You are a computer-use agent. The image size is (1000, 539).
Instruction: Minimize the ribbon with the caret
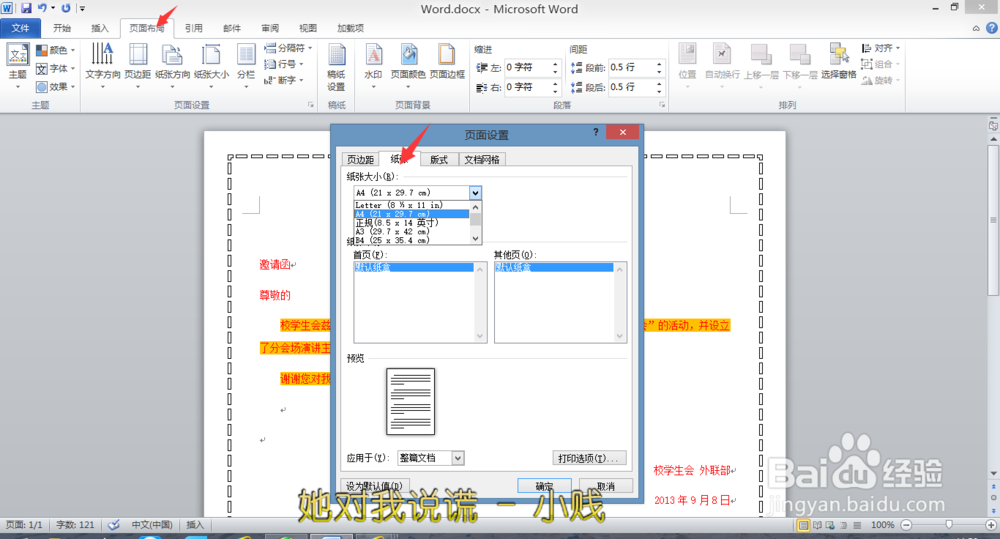[976, 28]
